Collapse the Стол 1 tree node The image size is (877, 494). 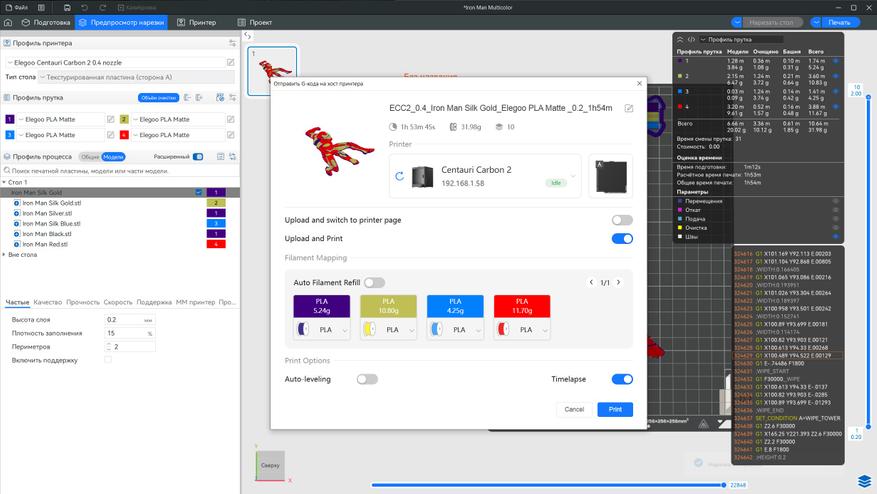pyautogui.click(x=4, y=182)
